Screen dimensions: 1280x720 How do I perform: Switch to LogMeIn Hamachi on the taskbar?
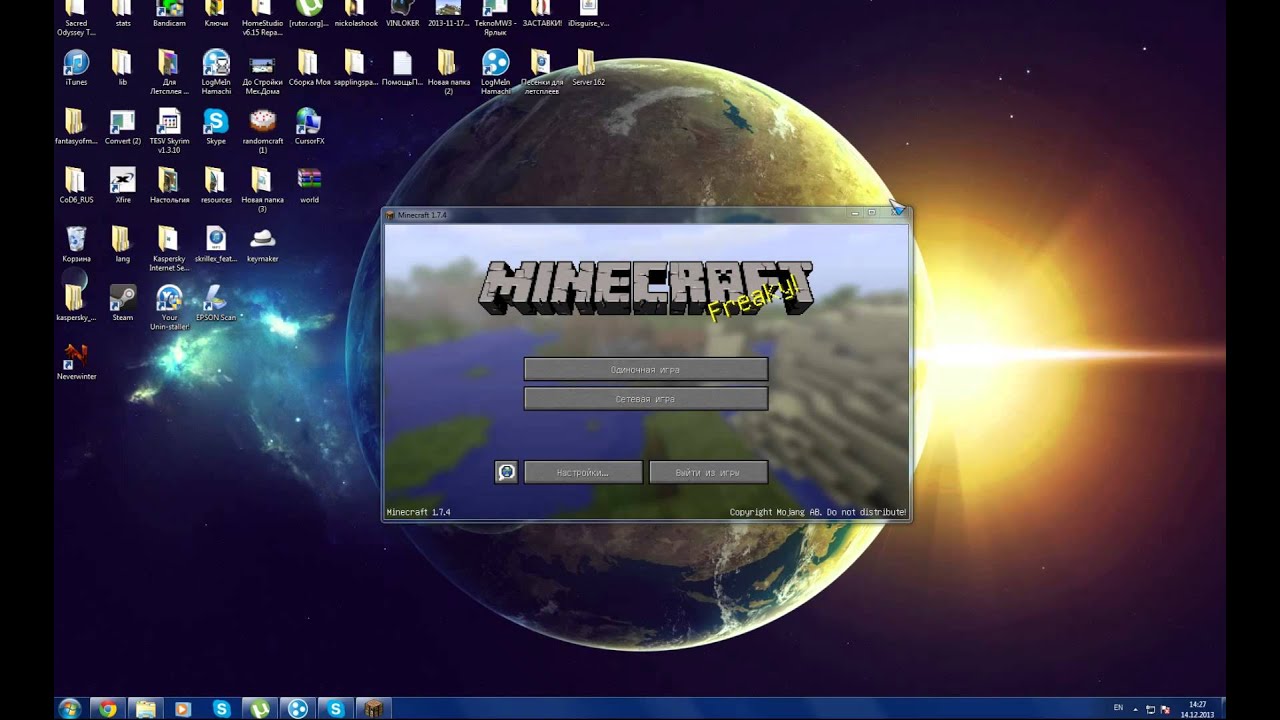pyautogui.click(x=297, y=709)
